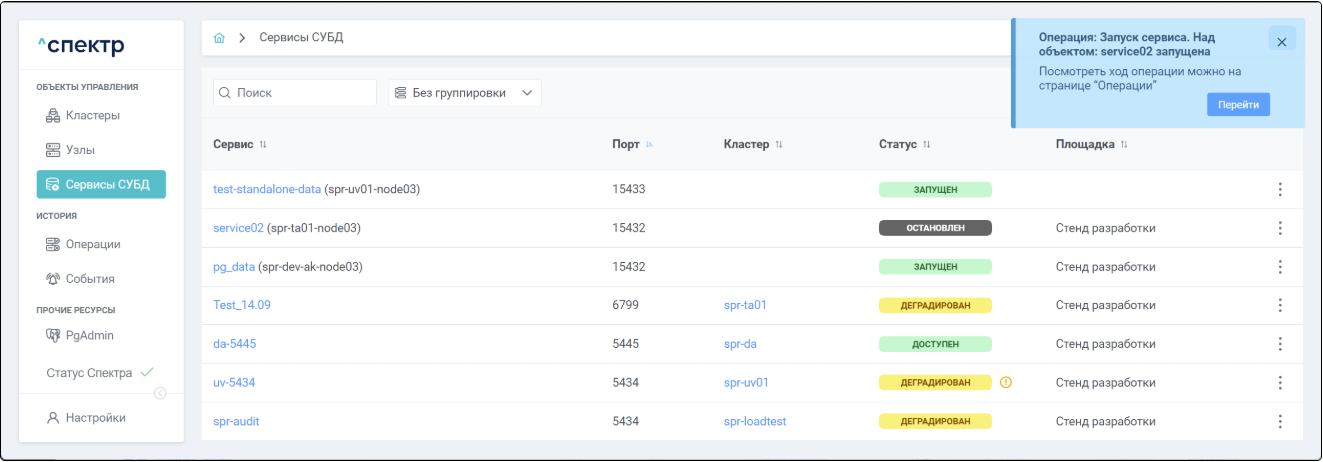Collapse the sidebar with the arrow icon

[160, 393]
